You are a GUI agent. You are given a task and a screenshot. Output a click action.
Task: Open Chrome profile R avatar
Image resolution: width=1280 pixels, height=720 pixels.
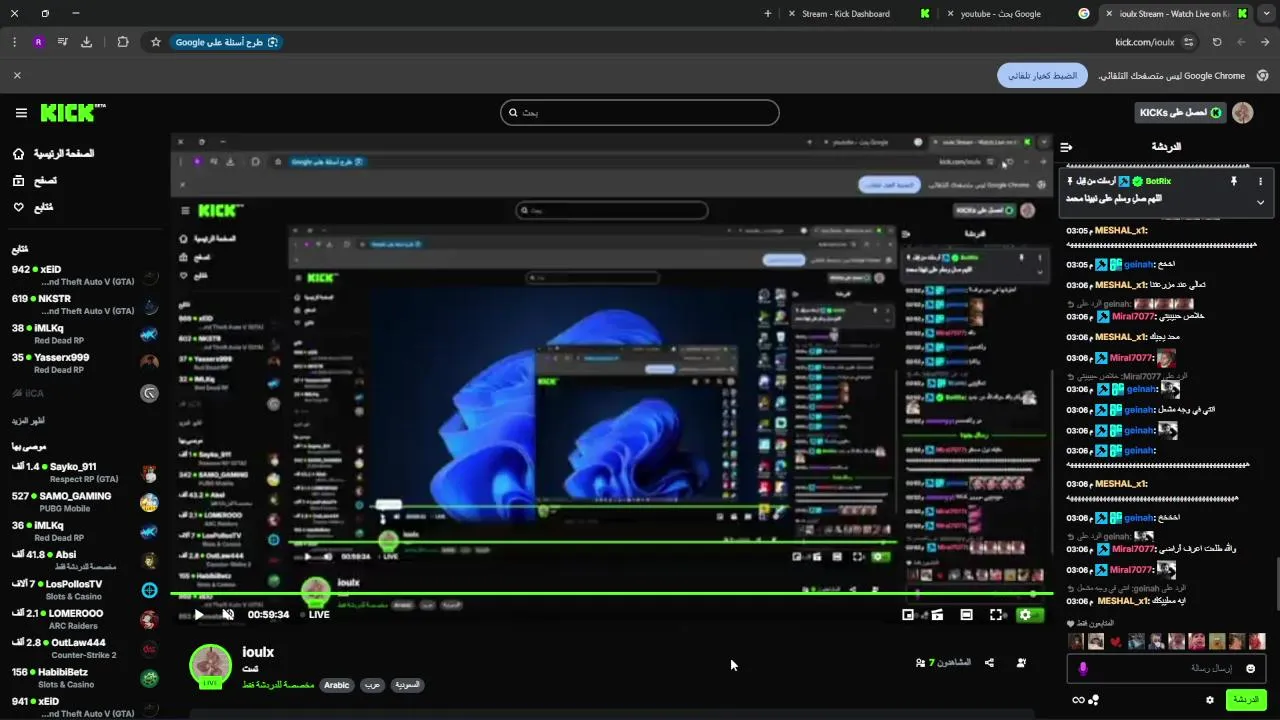(x=38, y=42)
